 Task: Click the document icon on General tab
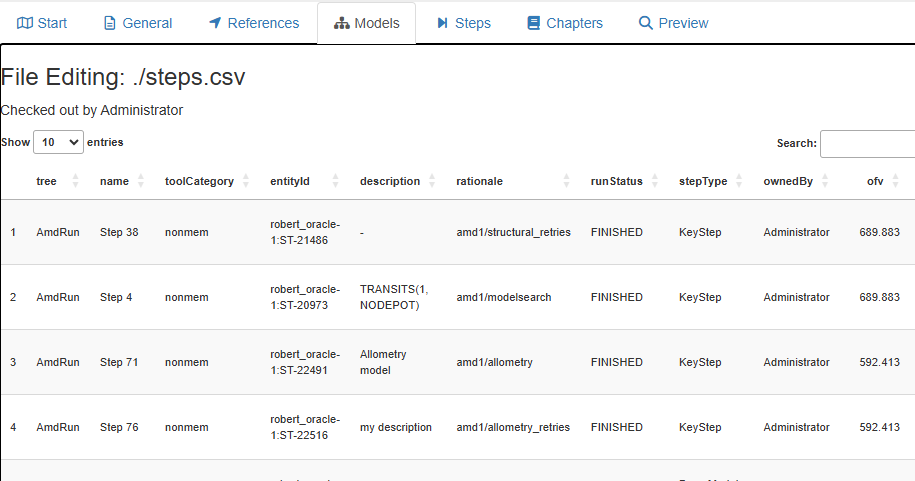[110, 23]
